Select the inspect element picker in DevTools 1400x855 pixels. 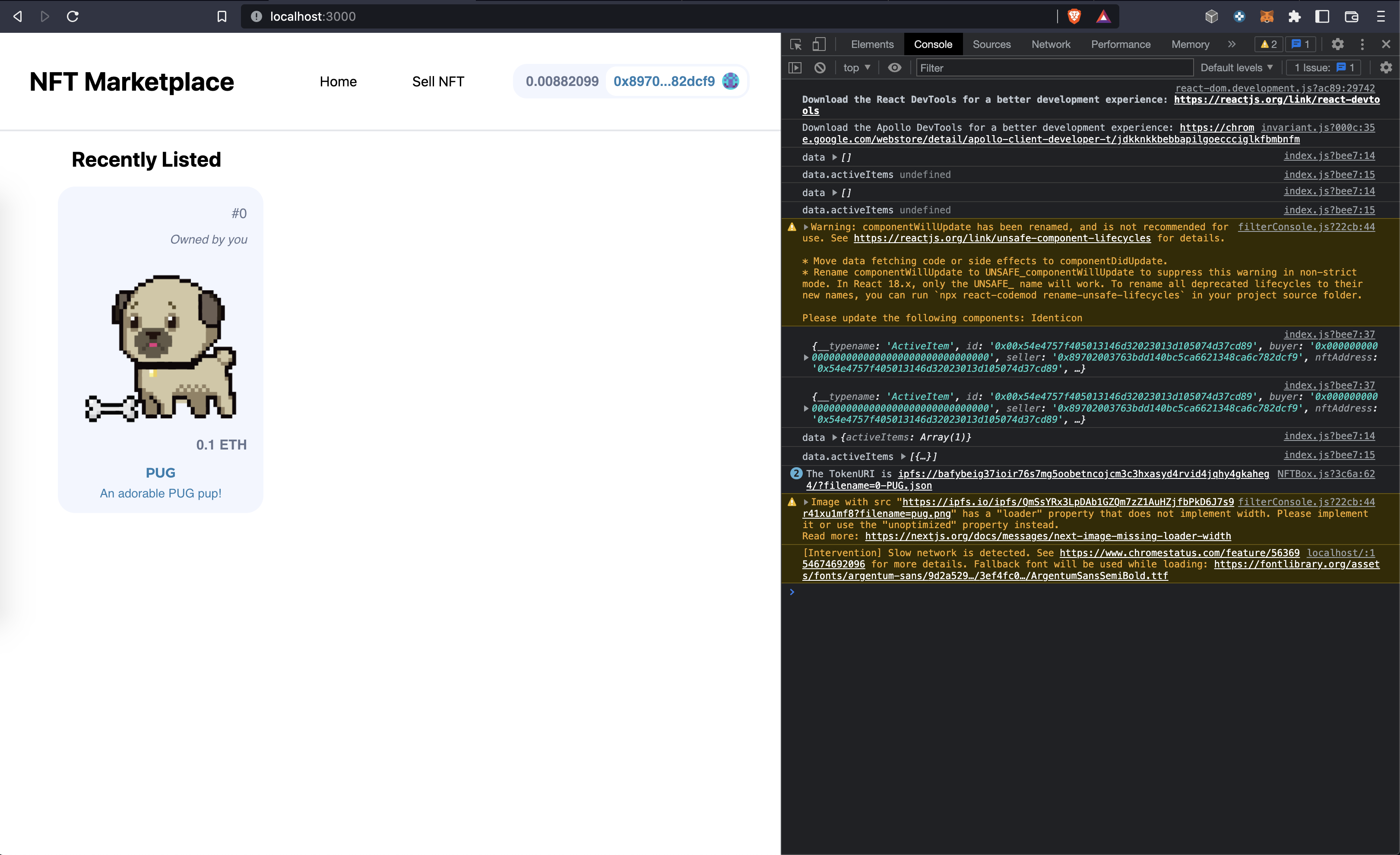coord(795,44)
